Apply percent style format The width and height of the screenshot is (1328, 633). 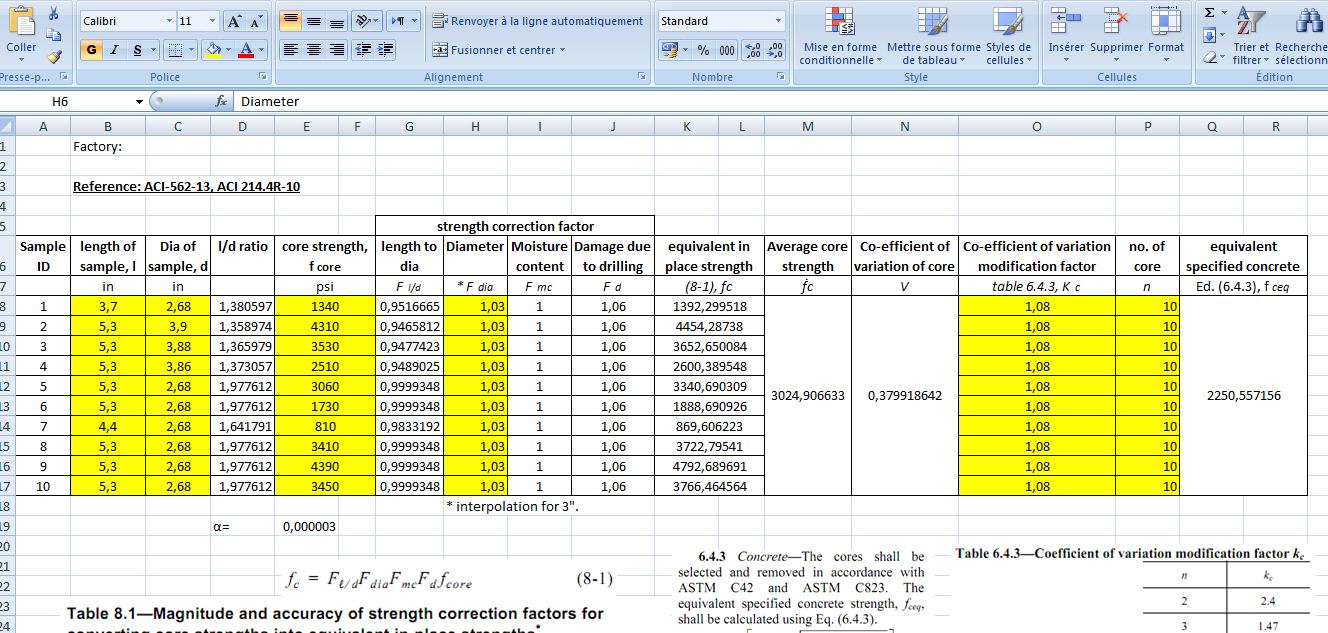(704, 50)
